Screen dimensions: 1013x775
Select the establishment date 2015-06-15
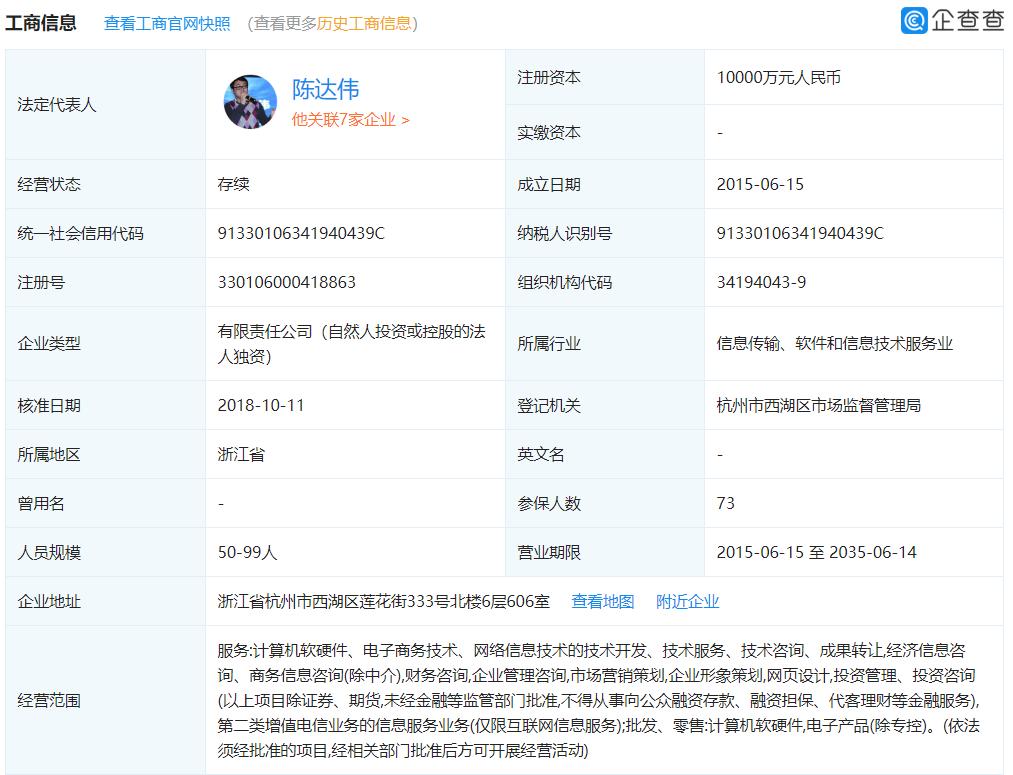(763, 183)
